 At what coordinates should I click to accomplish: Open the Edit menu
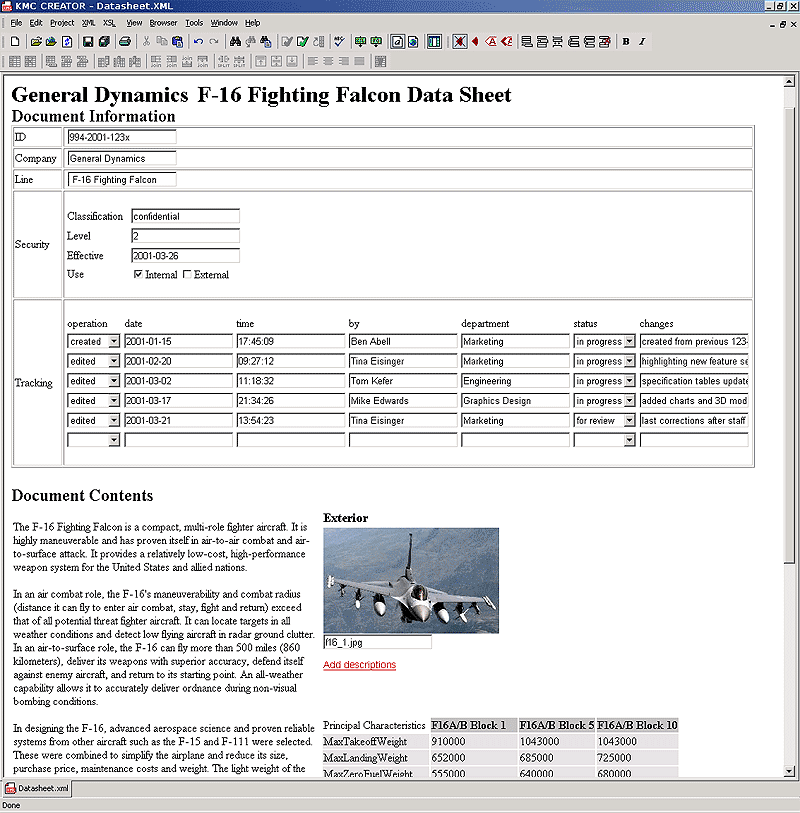click(x=36, y=23)
